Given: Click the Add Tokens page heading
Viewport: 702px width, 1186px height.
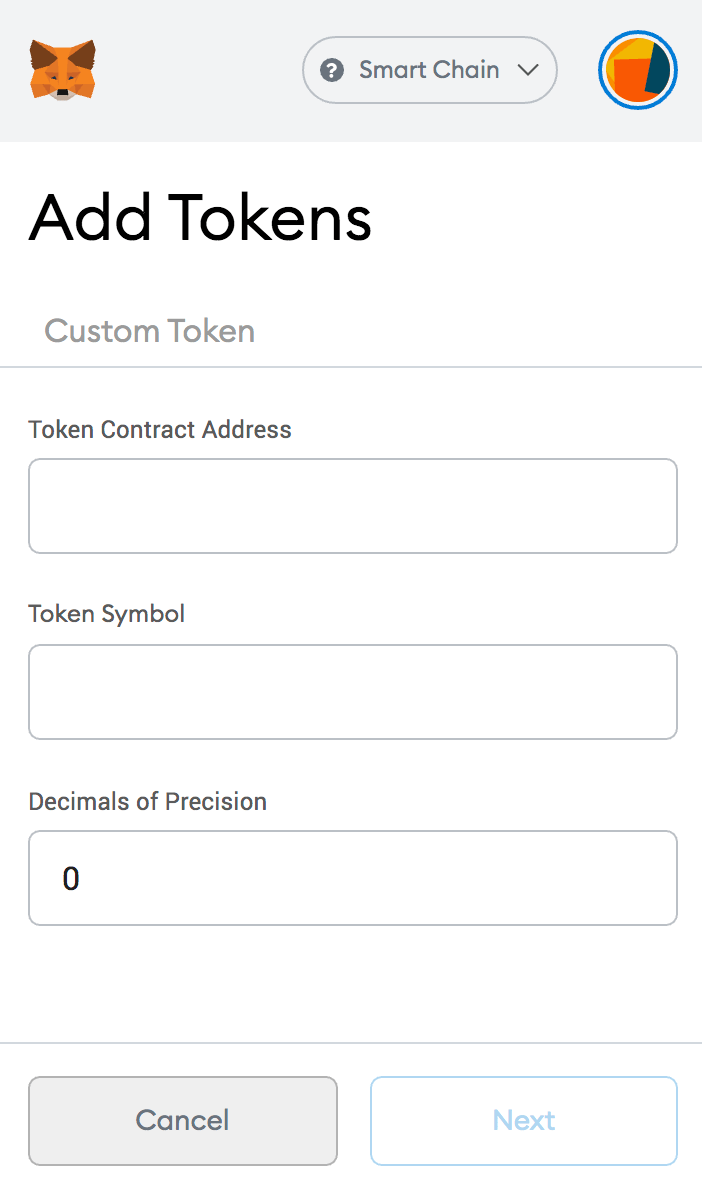Looking at the screenshot, I should tap(200, 217).
